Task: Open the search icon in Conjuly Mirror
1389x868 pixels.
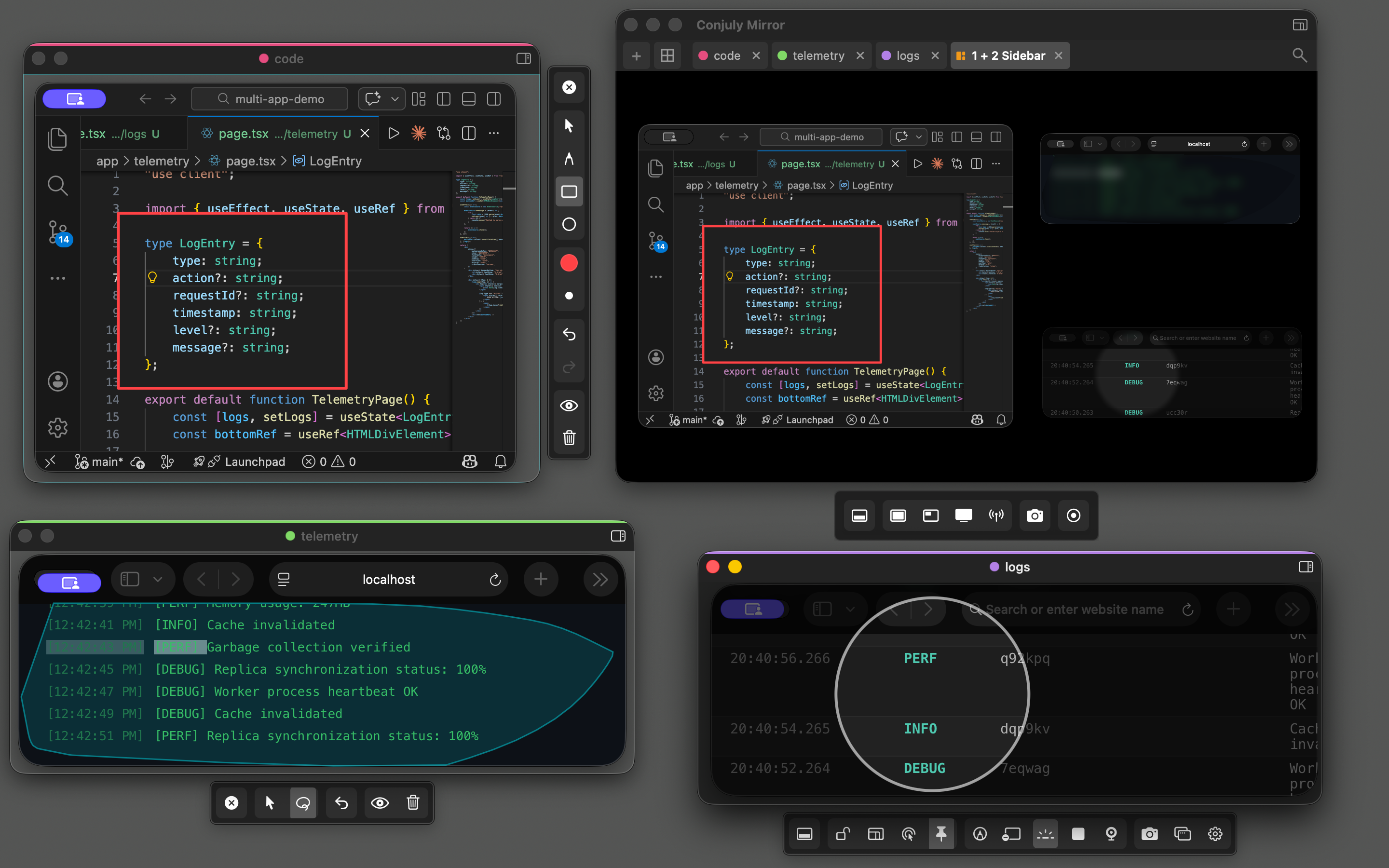Action: pos(1299,55)
